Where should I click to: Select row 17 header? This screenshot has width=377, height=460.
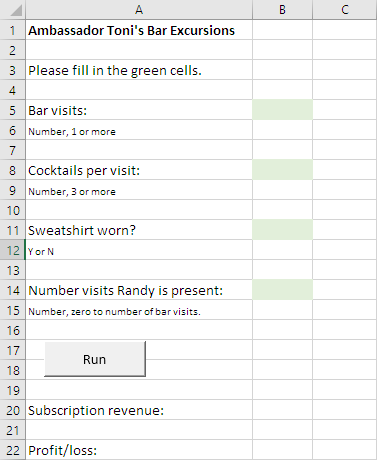click(13, 350)
